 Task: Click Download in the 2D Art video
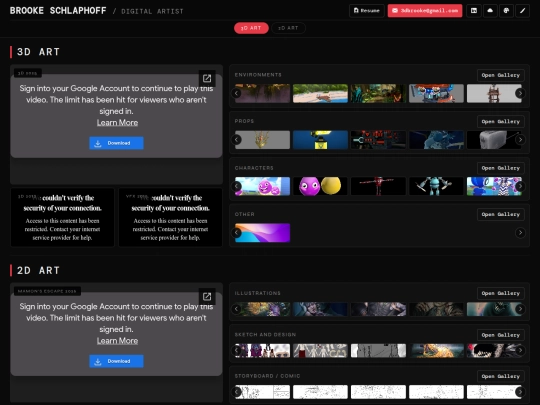(116, 361)
